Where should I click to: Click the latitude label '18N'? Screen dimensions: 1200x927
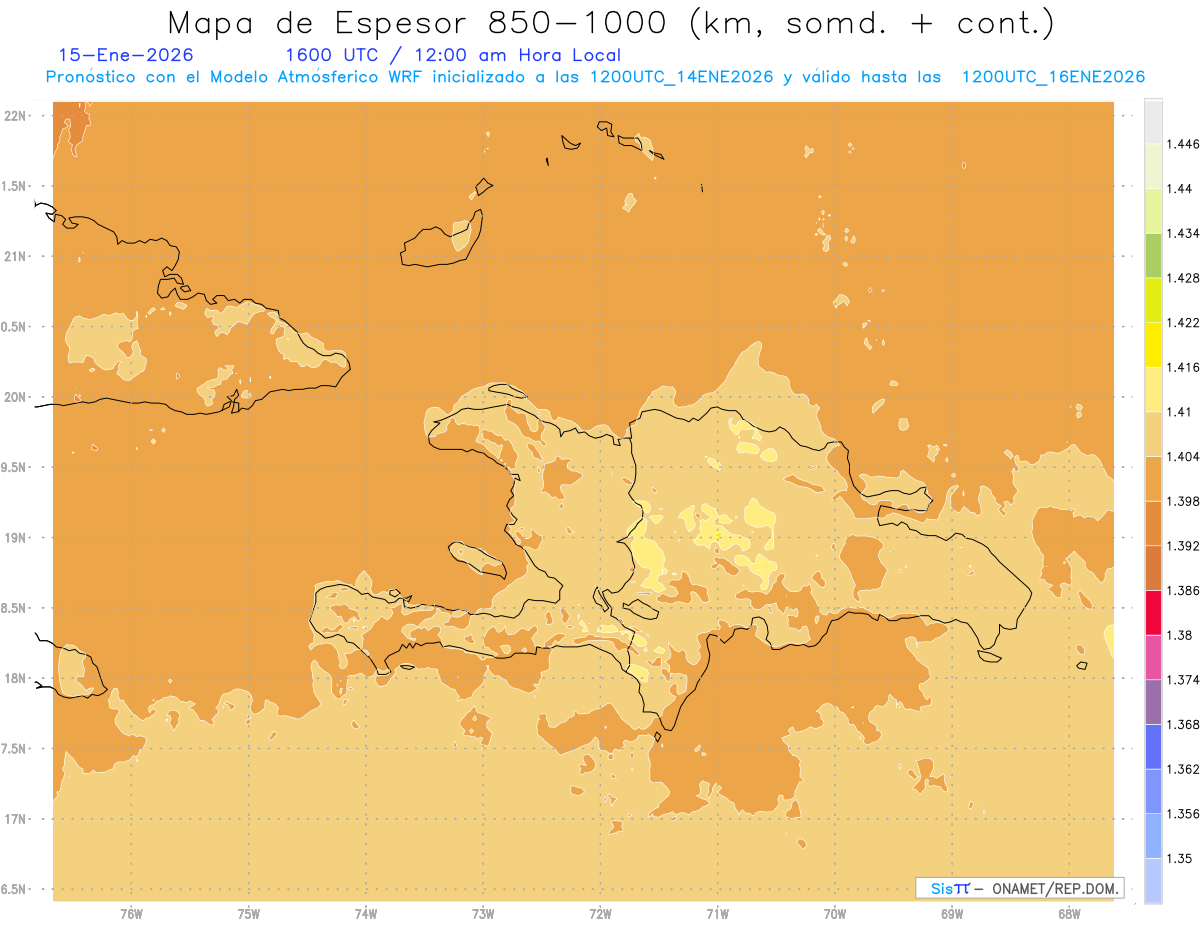pyautogui.click(x=16, y=678)
